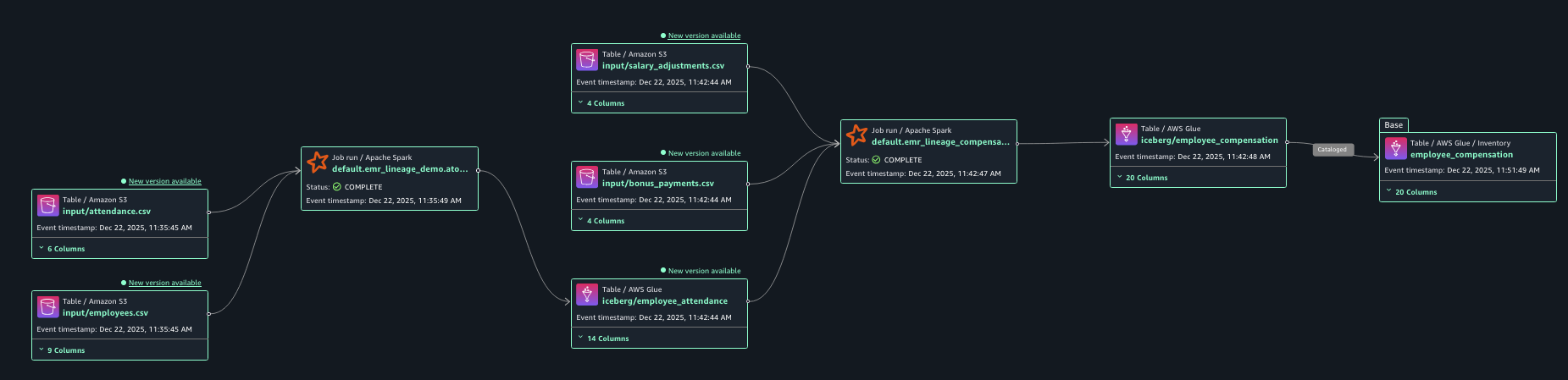The width and height of the screenshot is (1568, 380).
Task: Expand 9 Columns on input/employees.csv
Action: click(62, 350)
